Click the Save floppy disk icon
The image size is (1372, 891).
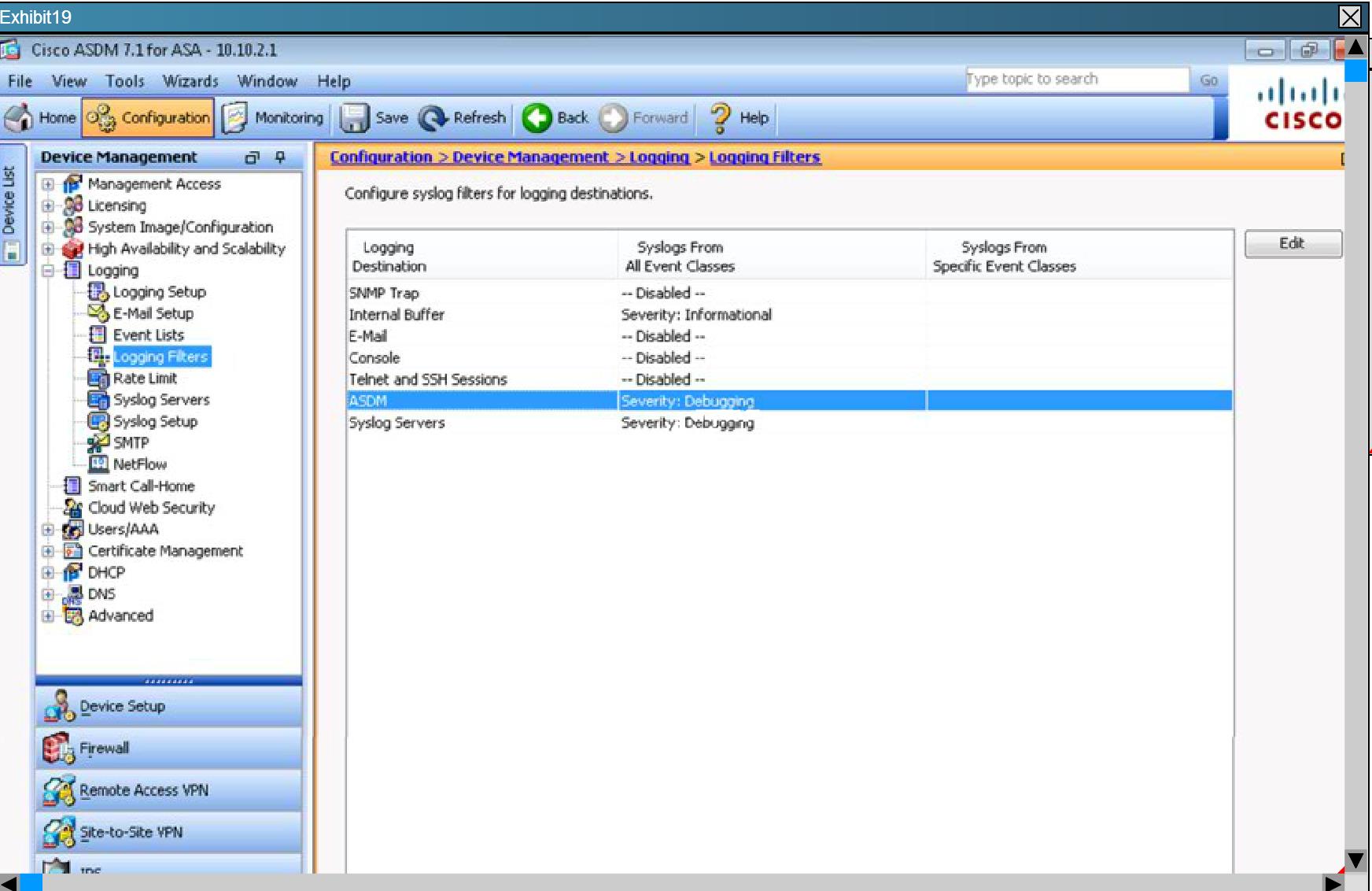(x=355, y=118)
